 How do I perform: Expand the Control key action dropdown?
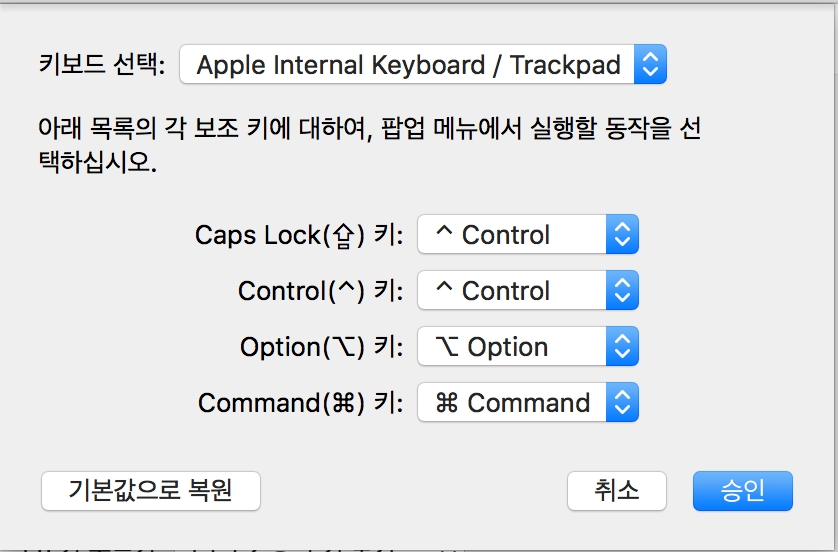pos(512,291)
